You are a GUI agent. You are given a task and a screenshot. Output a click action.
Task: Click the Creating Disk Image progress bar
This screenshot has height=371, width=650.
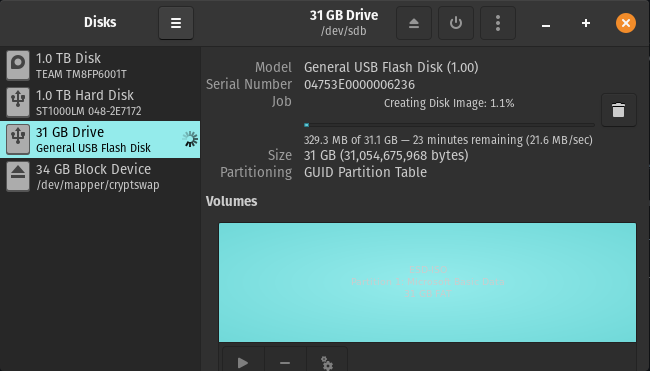tap(449, 125)
